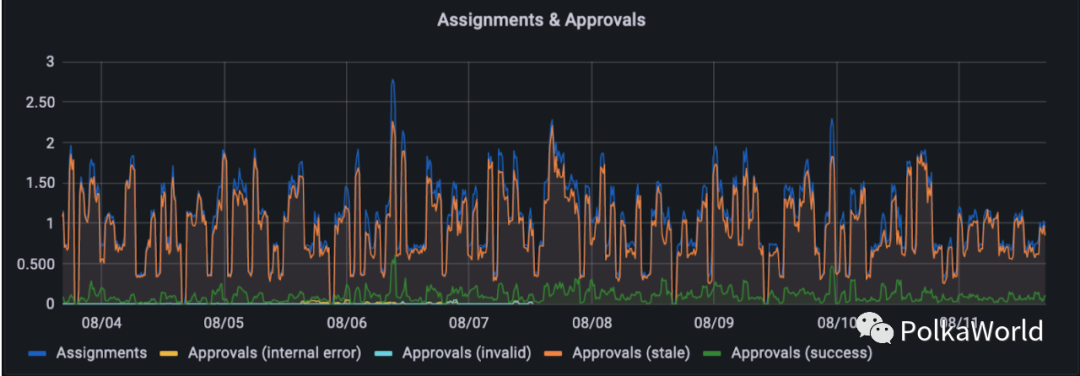Click the 08/08 x-axis date label

(x=591, y=322)
